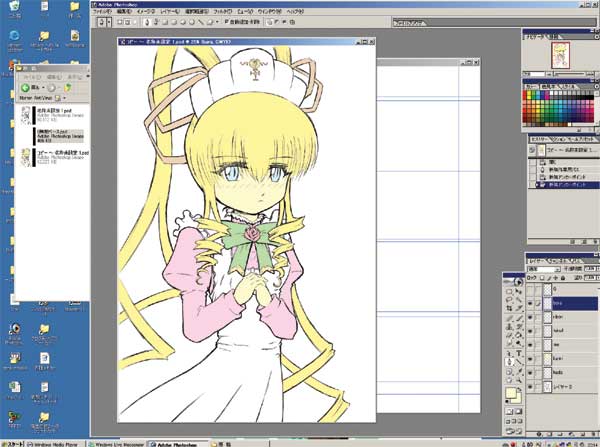
Task: Open the Swatches panel flyout menu arrow
Action: pyautogui.click(x=597, y=87)
